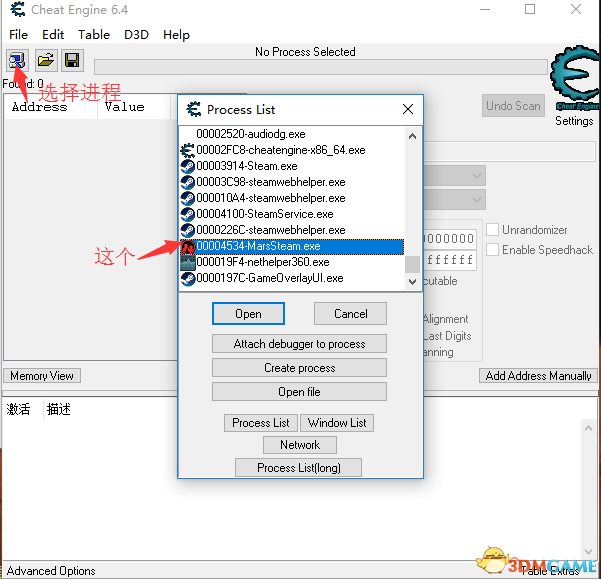Open the File menu
This screenshot has height=579, width=601.
click(18, 34)
